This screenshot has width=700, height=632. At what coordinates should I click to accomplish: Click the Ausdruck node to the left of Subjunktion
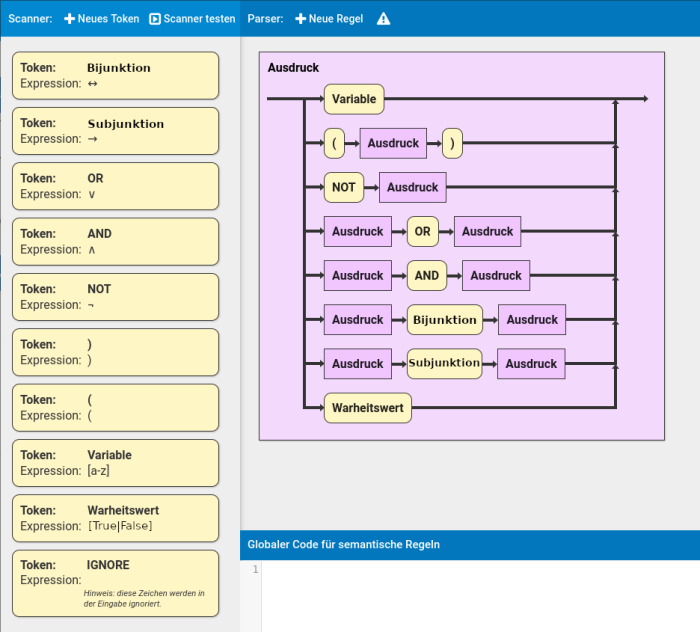tap(358, 364)
